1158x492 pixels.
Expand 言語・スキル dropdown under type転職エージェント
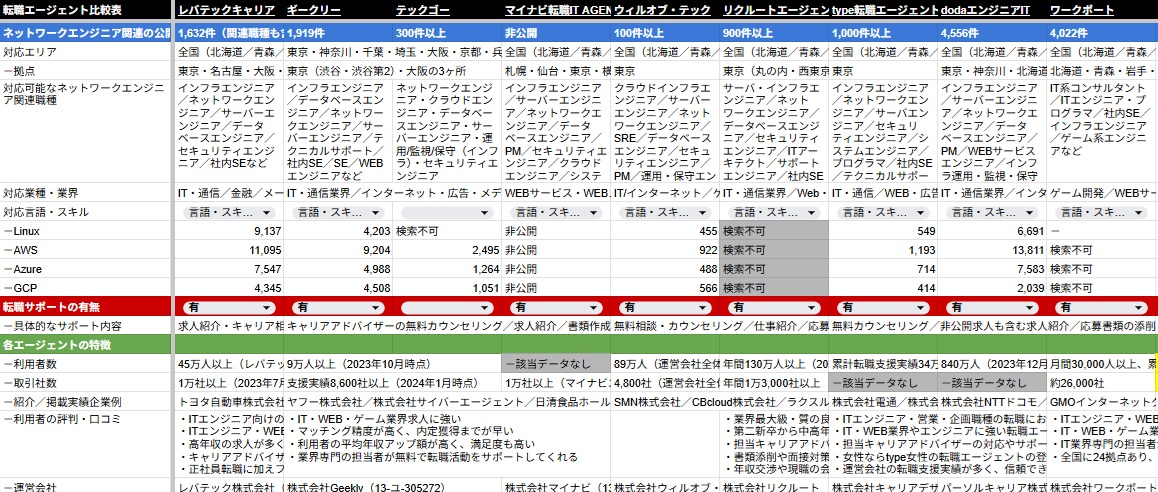(883, 212)
